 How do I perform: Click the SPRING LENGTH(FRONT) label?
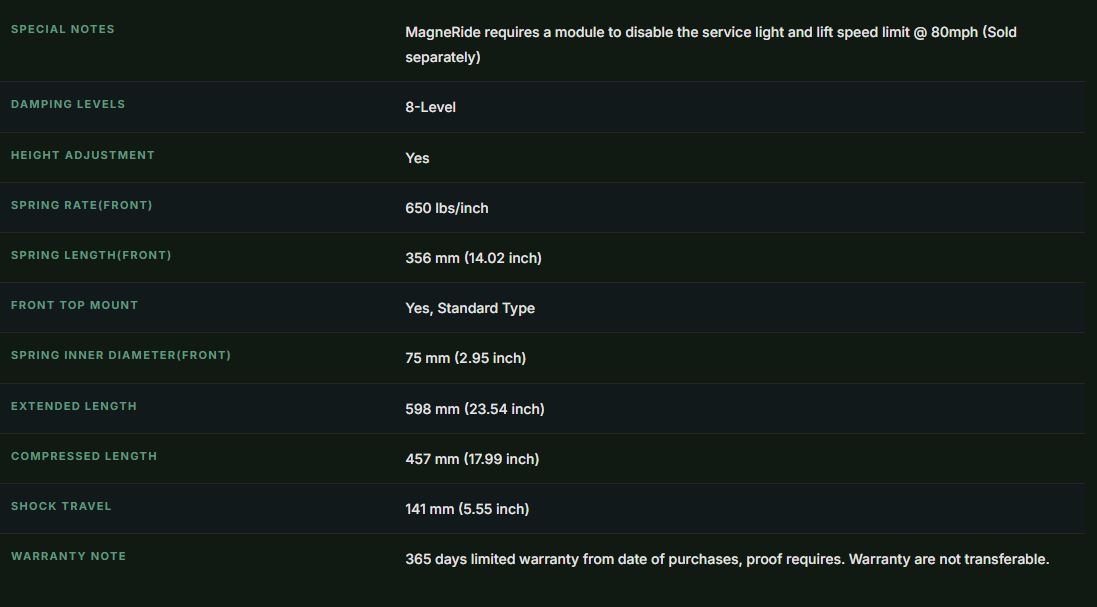tap(91, 255)
